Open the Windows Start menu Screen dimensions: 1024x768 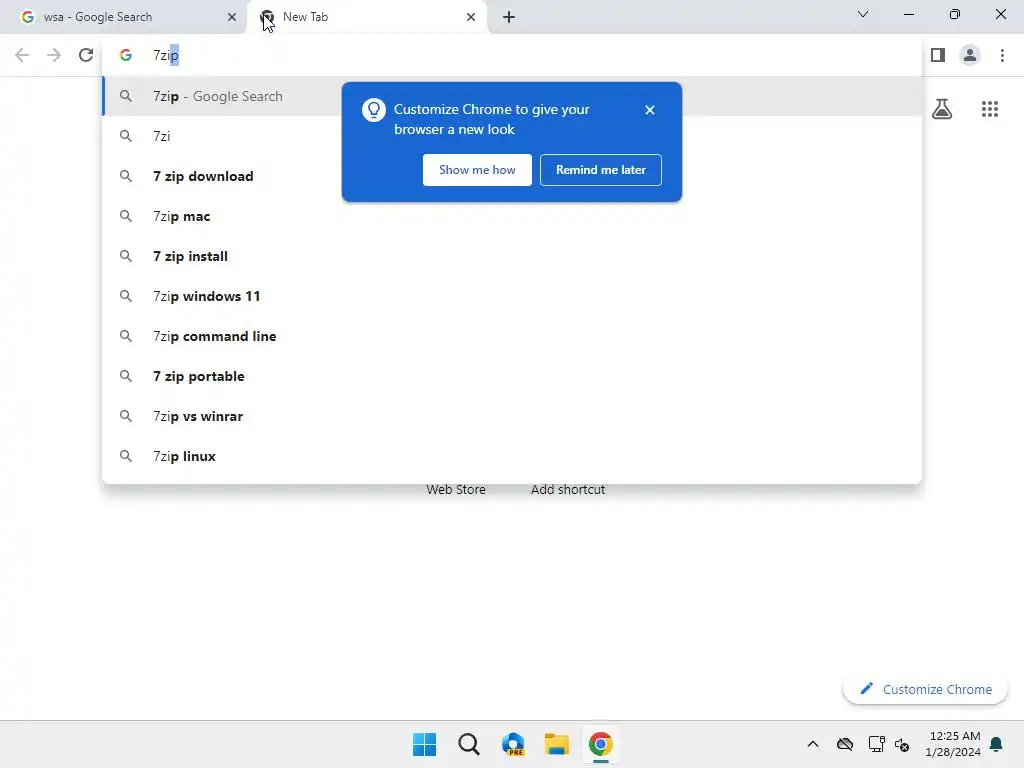click(x=424, y=744)
